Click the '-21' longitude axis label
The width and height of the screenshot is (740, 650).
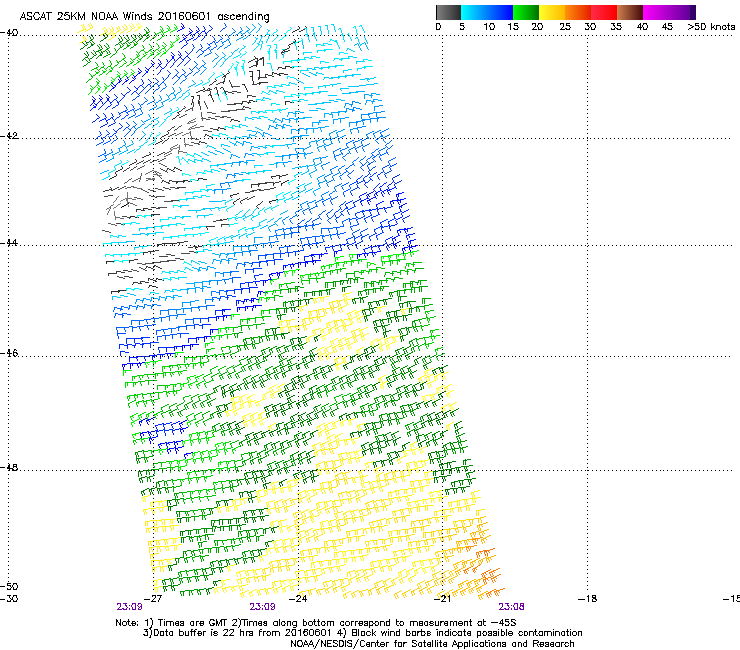click(x=442, y=599)
